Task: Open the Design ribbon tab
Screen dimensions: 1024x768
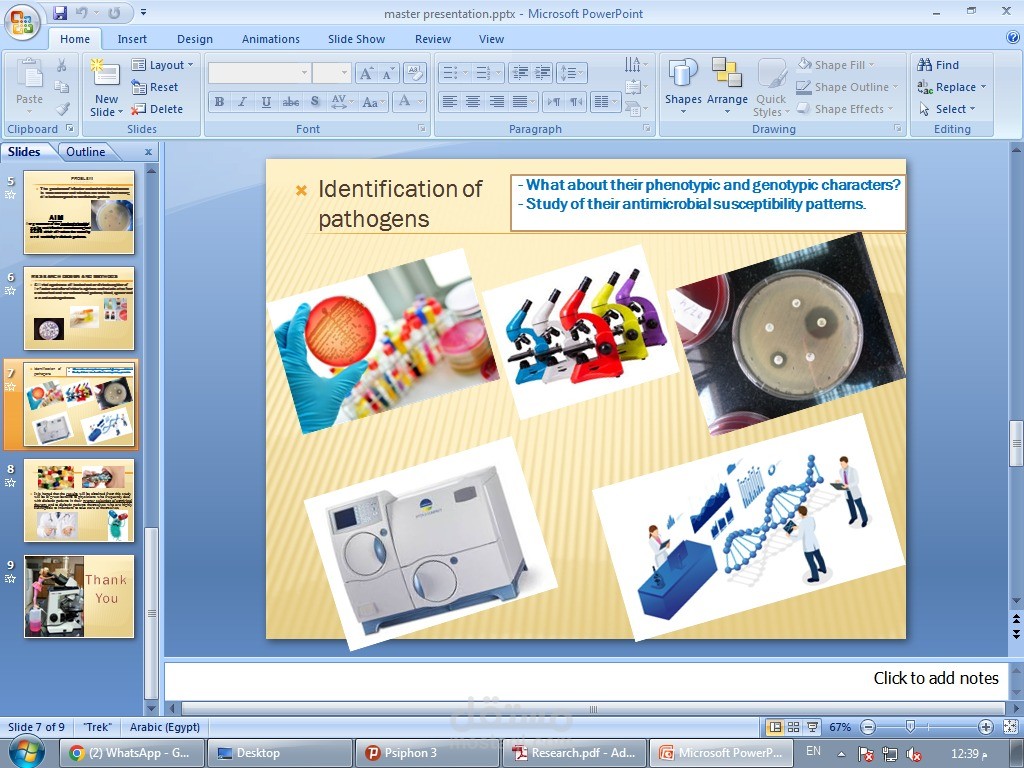Action: click(x=195, y=39)
